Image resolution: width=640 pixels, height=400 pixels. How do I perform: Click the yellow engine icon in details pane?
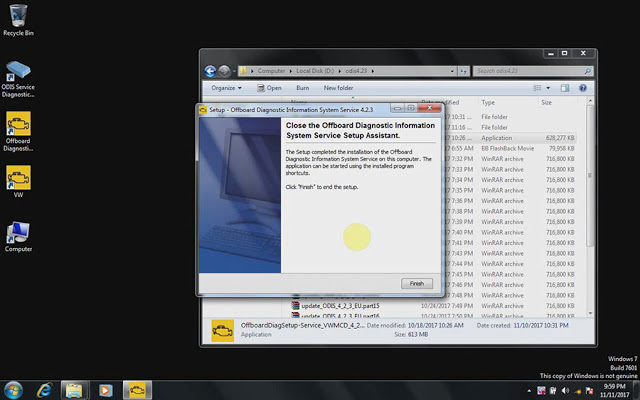pyautogui.click(x=223, y=330)
